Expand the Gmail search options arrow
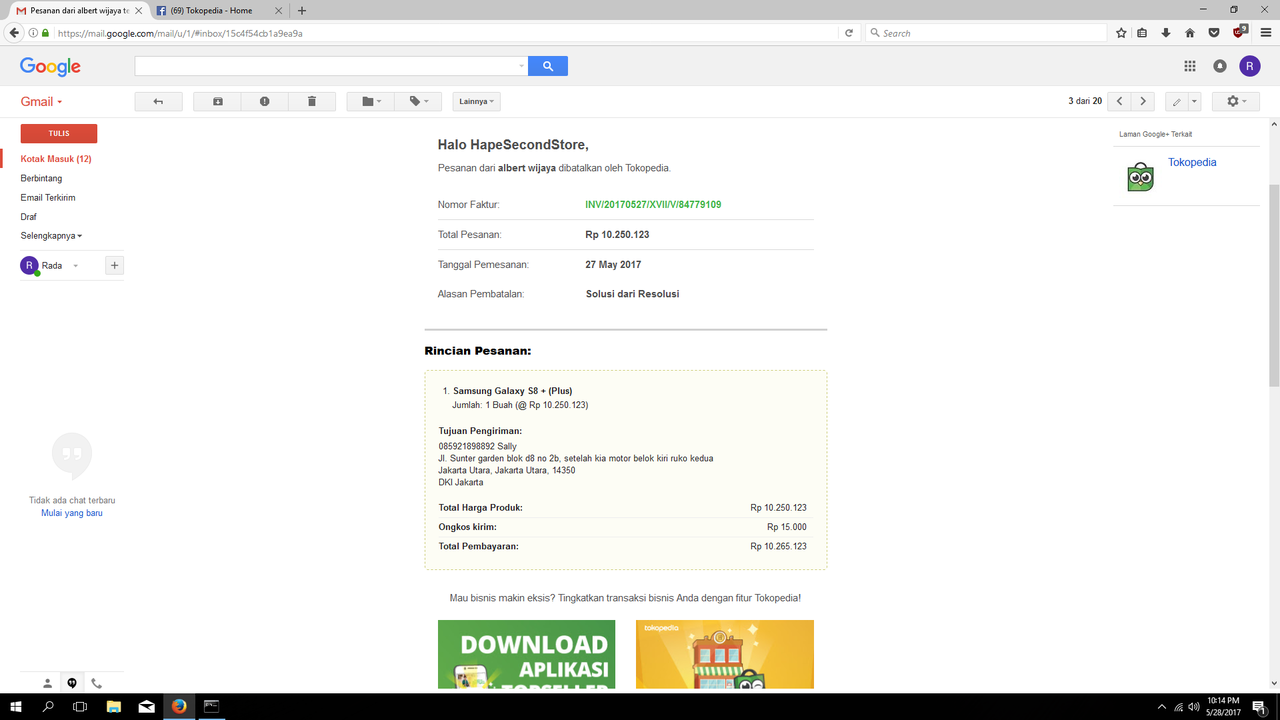Screen dimensions: 1280x720 pyautogui.click(x=522, y=66)
